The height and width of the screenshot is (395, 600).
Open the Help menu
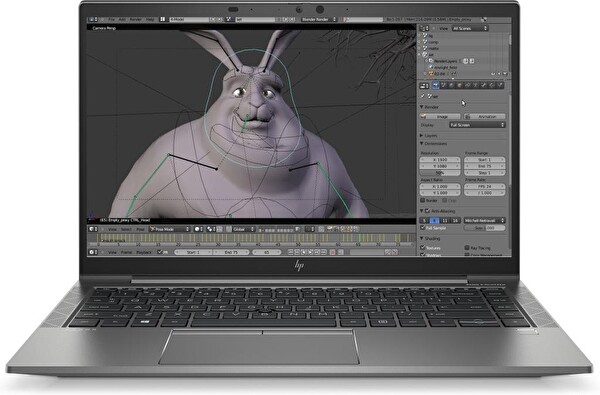150,19
